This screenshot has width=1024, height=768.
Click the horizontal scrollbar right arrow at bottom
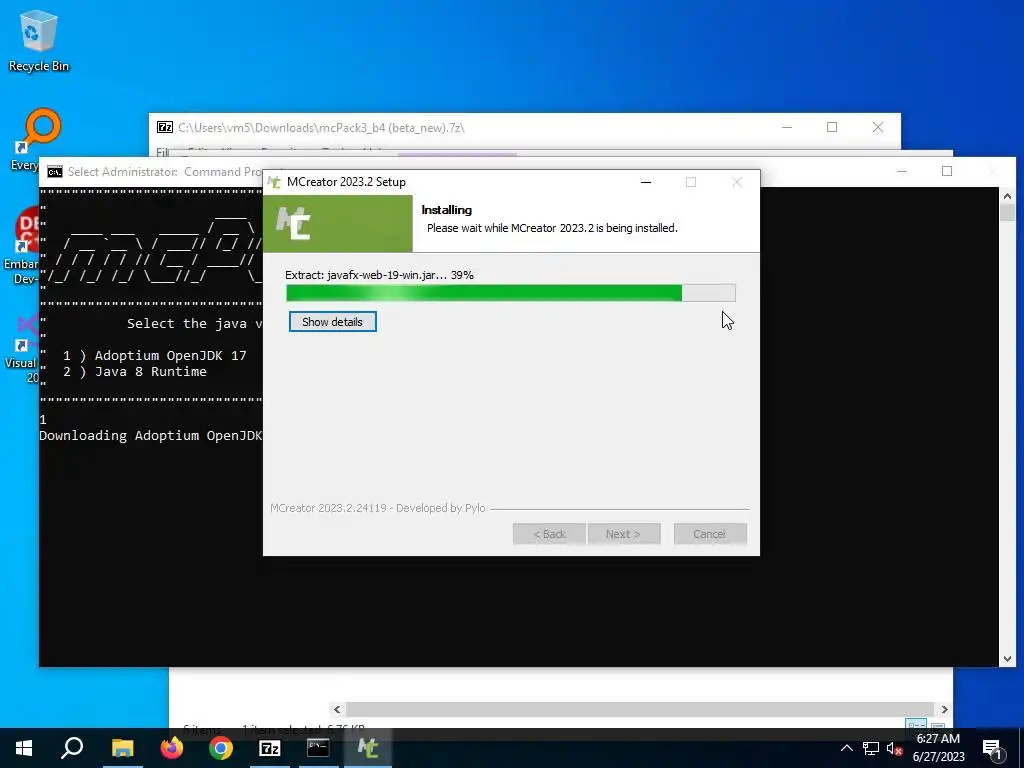pyautogui.click(x=944, y=709)
